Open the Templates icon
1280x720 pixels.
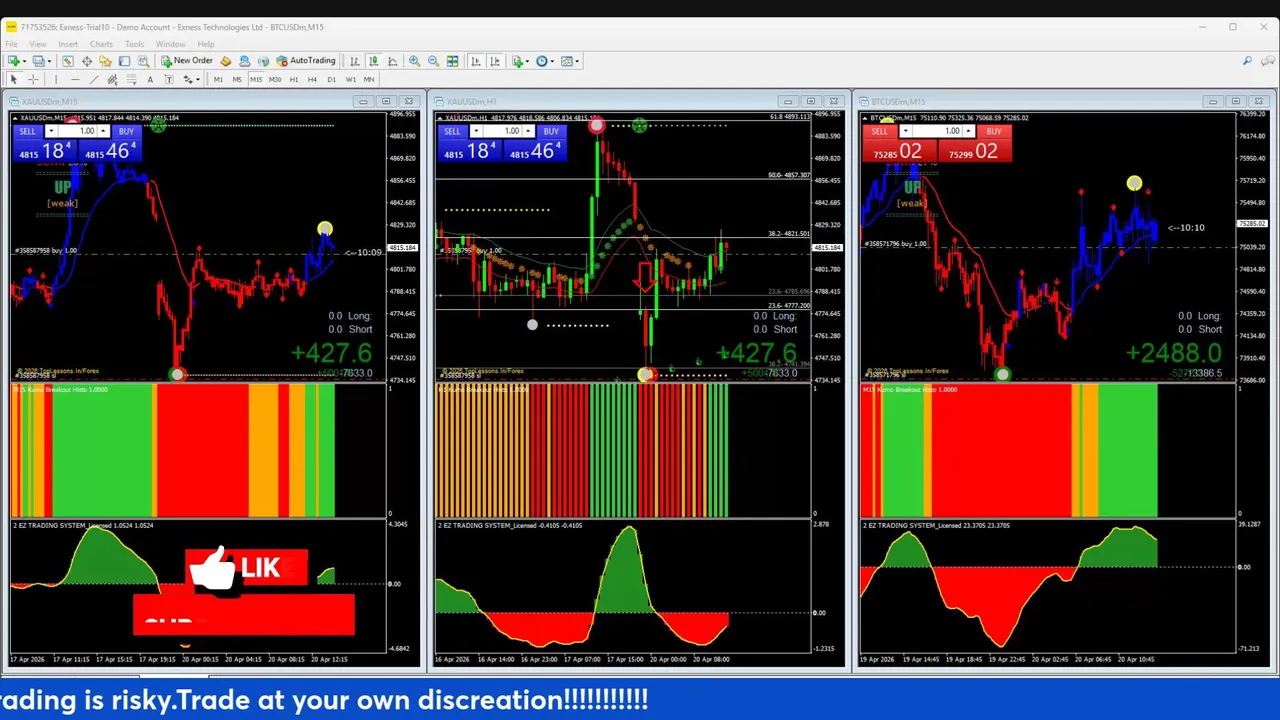566,61
